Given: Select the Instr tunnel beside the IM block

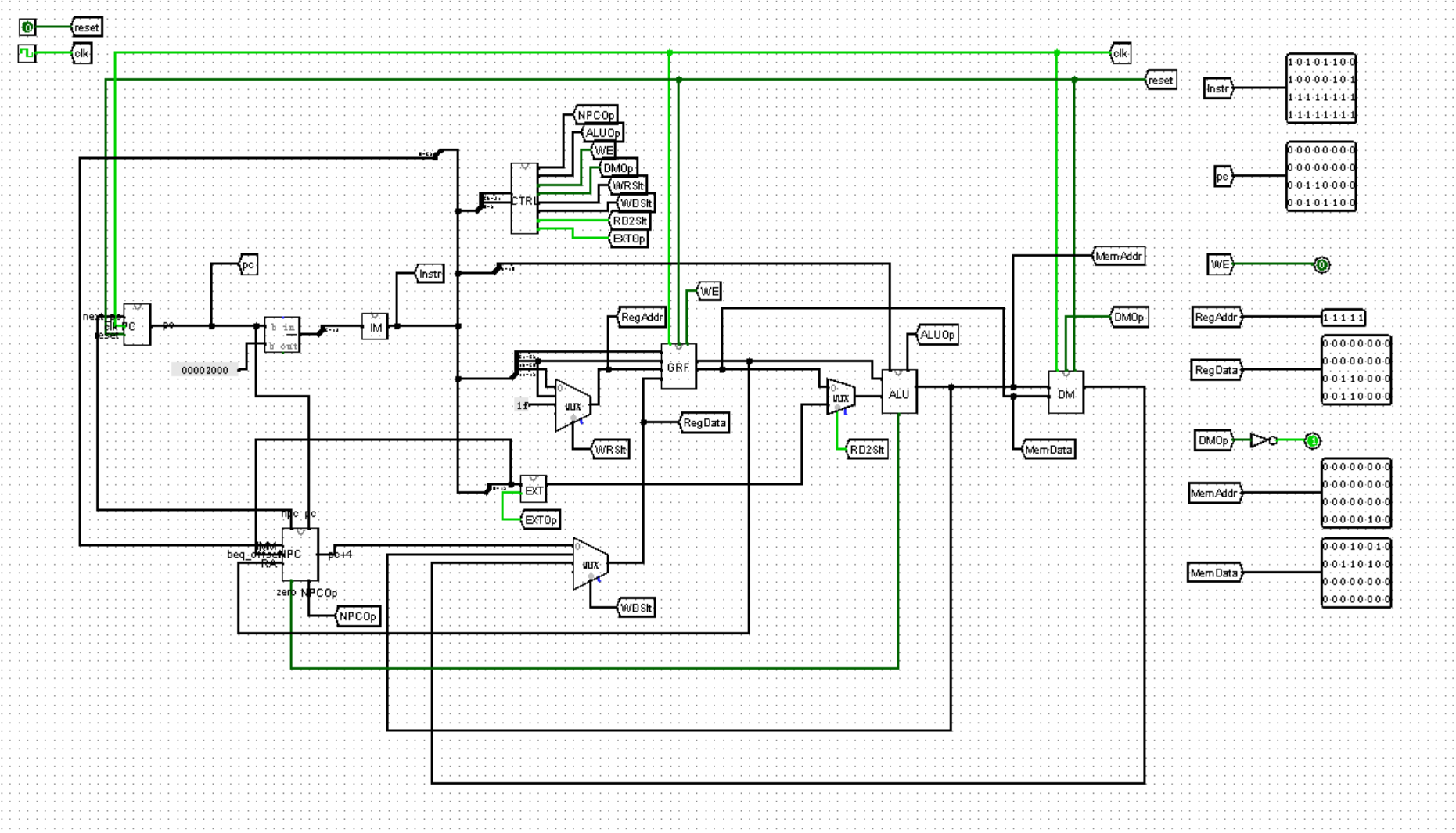Looking at the screenshot, I should [x=429, y=274].
